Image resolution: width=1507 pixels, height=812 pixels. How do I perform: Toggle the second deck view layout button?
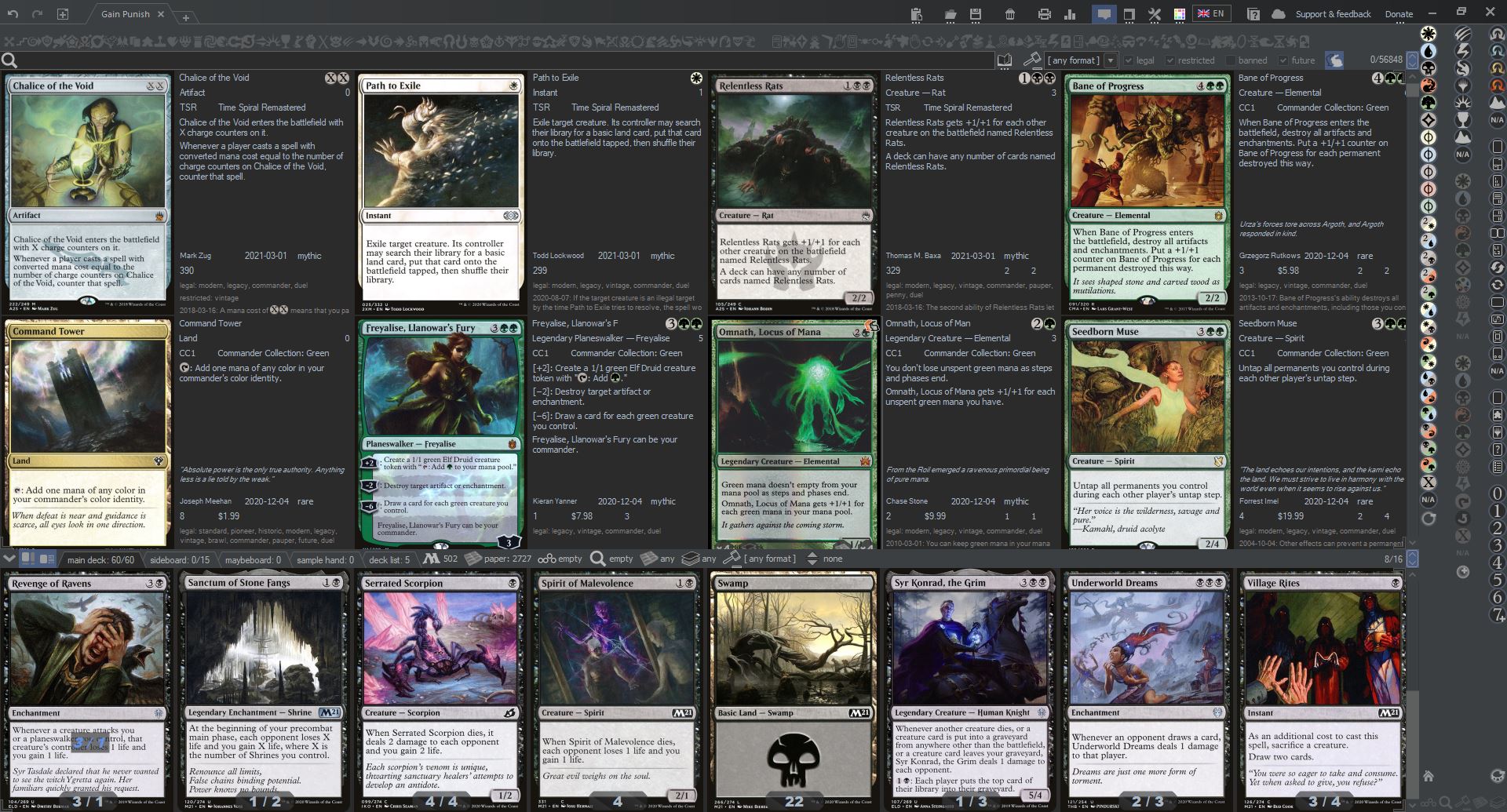click(47, 559)
